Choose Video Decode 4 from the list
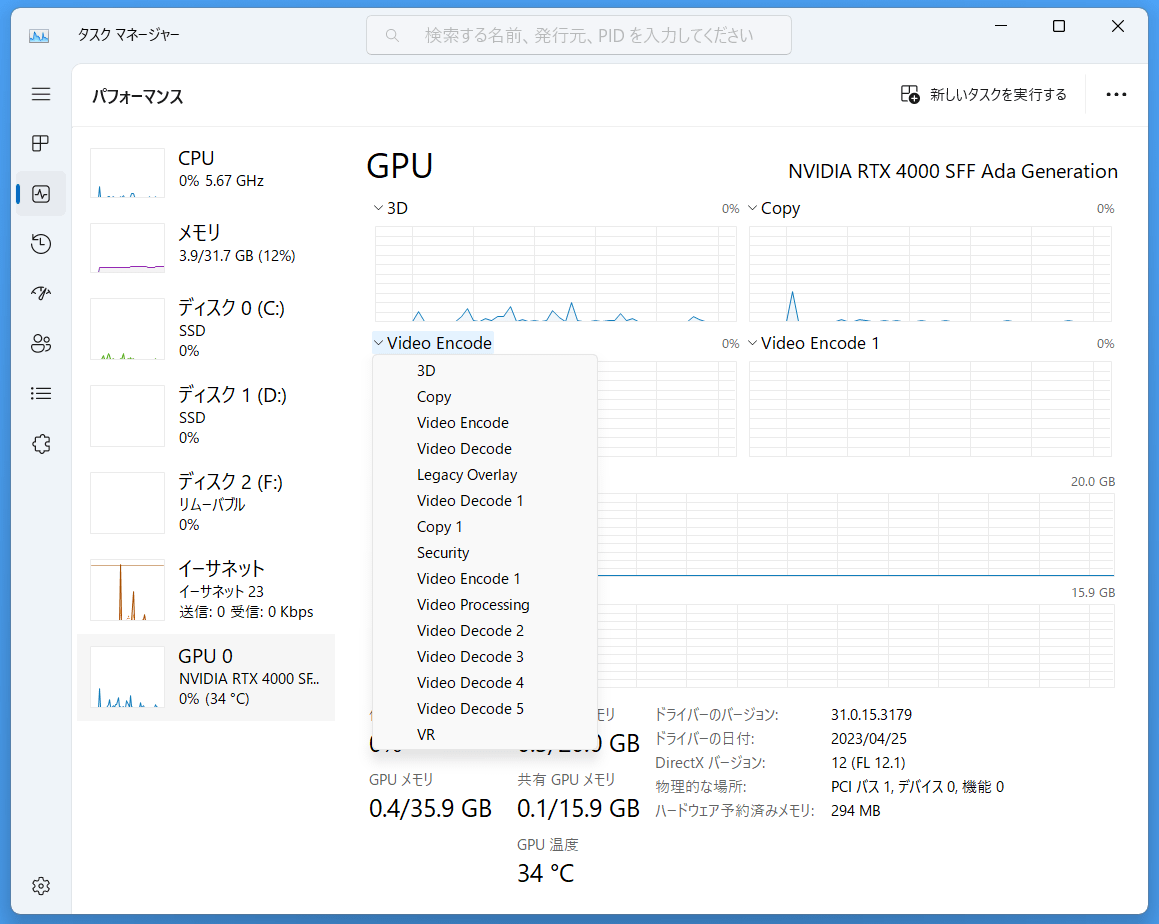1159x924 pixels. click(x=485, y=682)
